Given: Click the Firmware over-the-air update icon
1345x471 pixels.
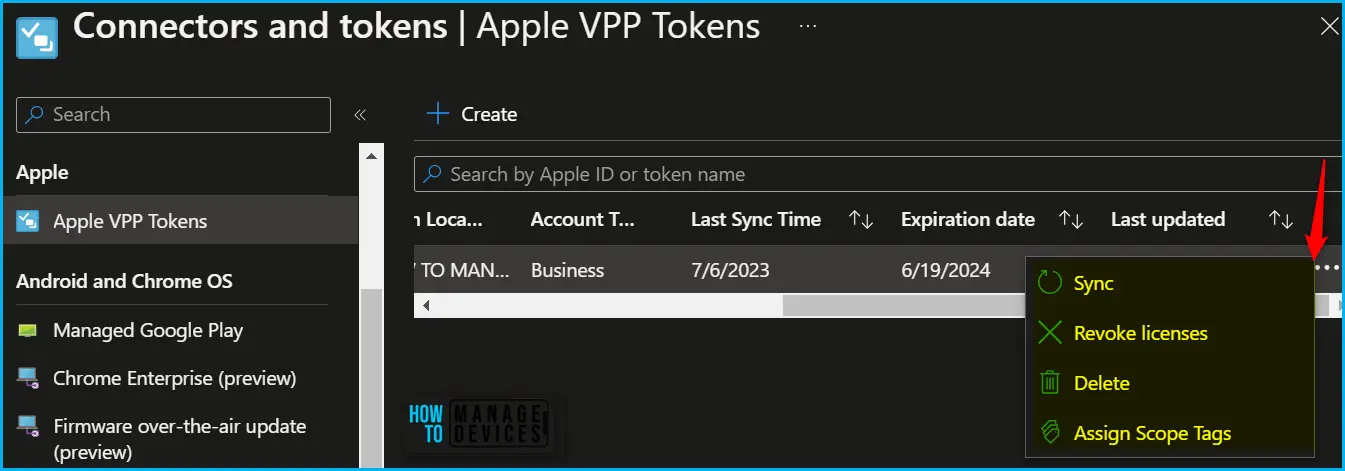Looking at the screenshot, I should (x=28, y=427).
